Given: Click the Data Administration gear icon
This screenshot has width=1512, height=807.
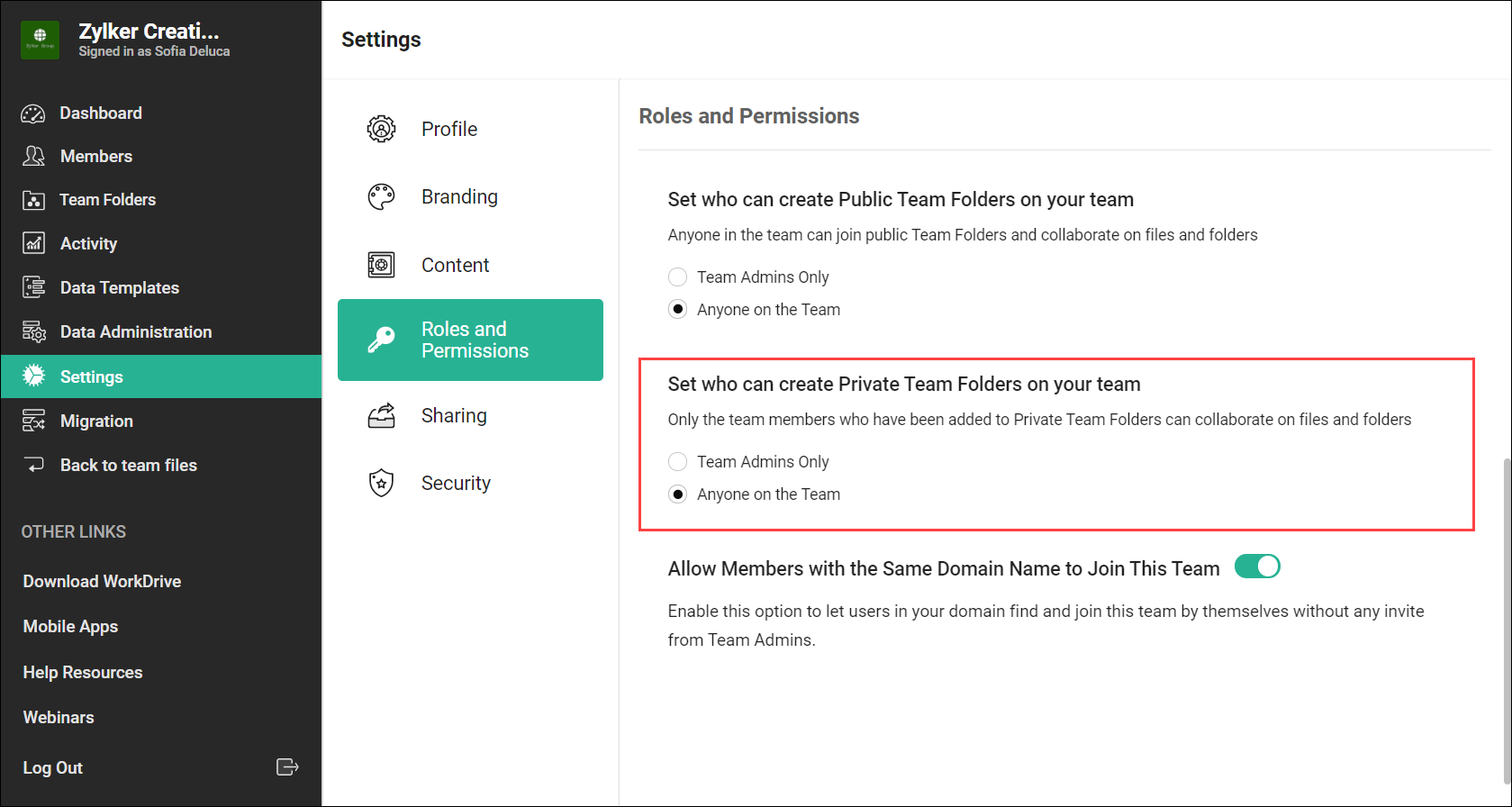Looking at the screenshot, I should [x=33, y=331].
